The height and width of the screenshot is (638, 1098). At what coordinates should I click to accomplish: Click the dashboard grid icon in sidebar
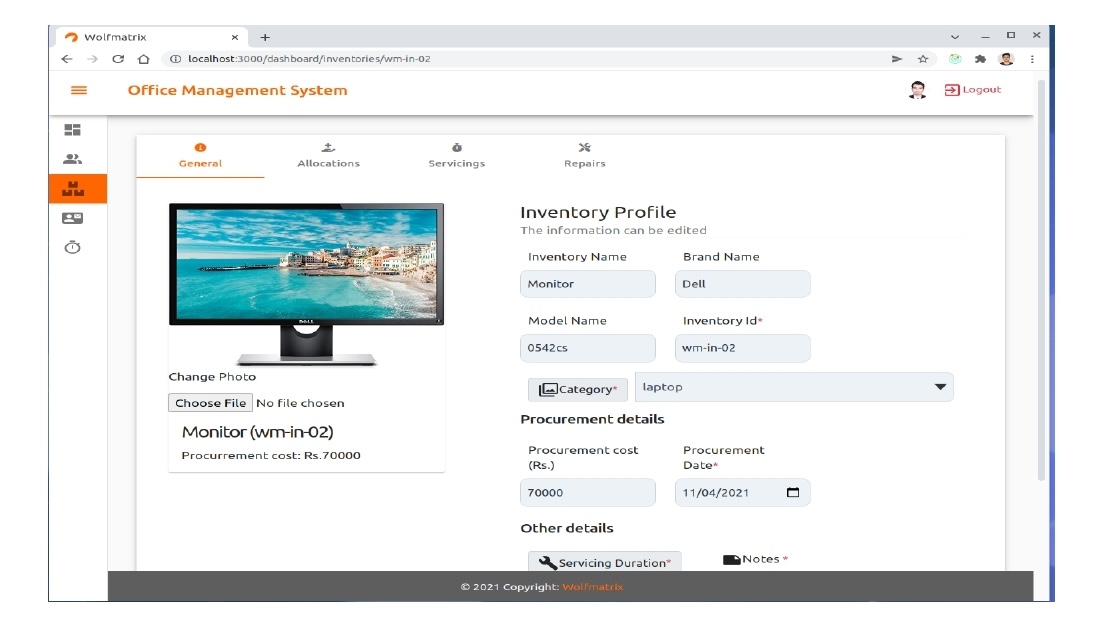(x=72, y=130)
